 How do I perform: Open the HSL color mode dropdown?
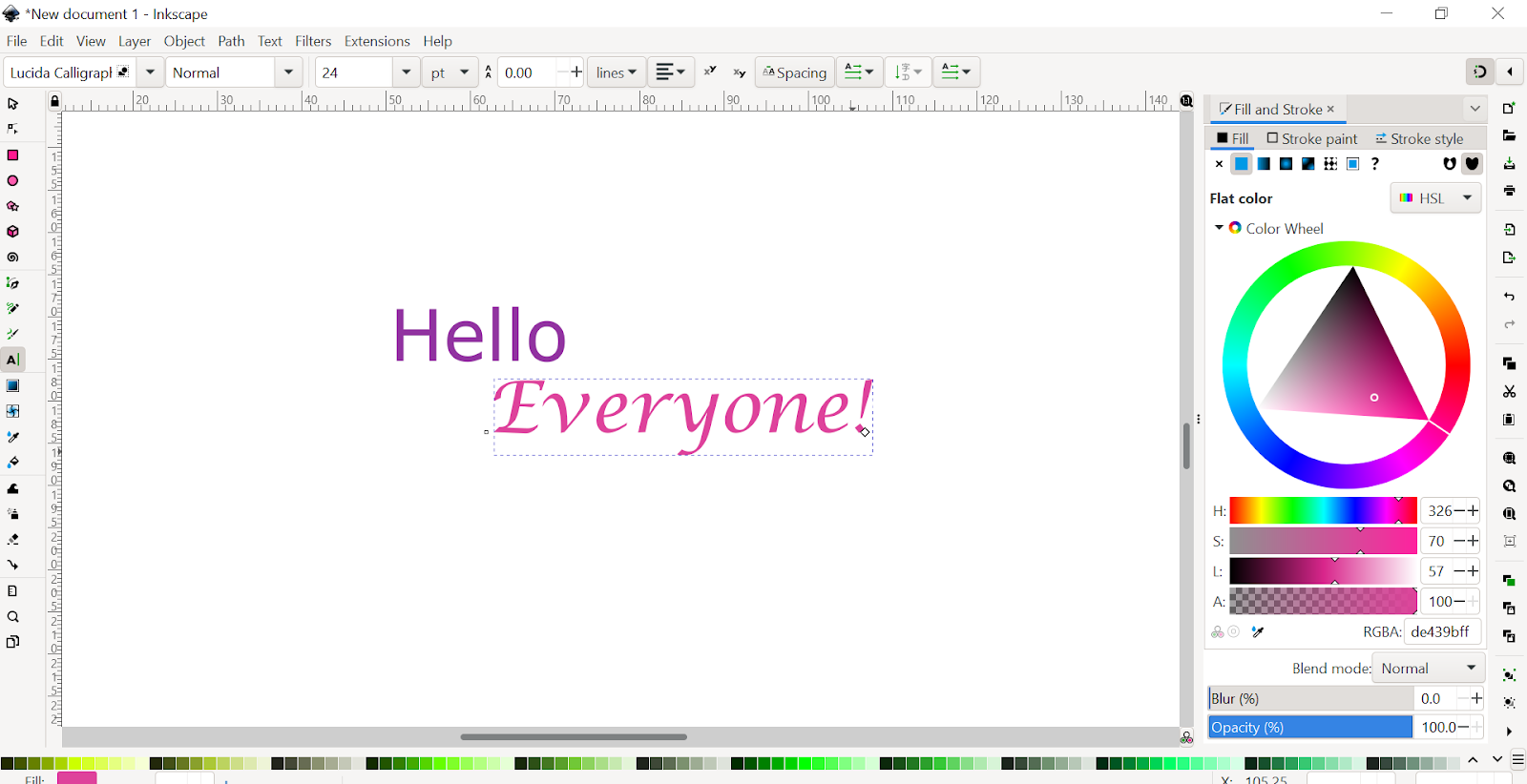pyautogui.click(x=1435, y=198)
